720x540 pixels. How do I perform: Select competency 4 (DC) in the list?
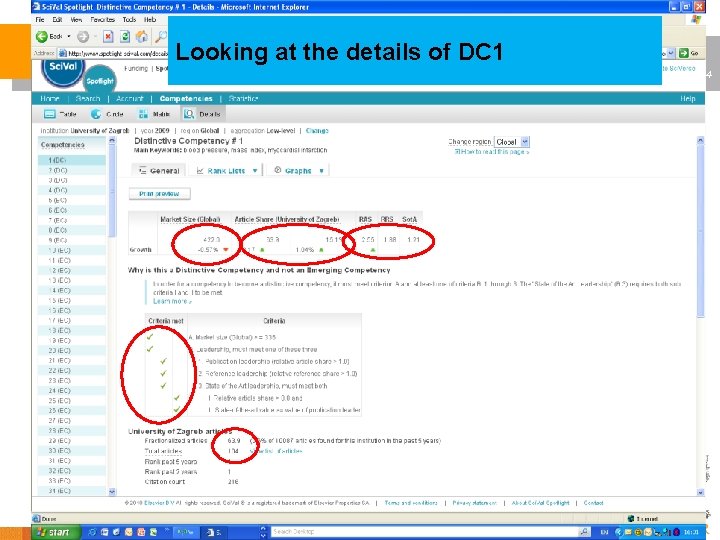(72, 190)
